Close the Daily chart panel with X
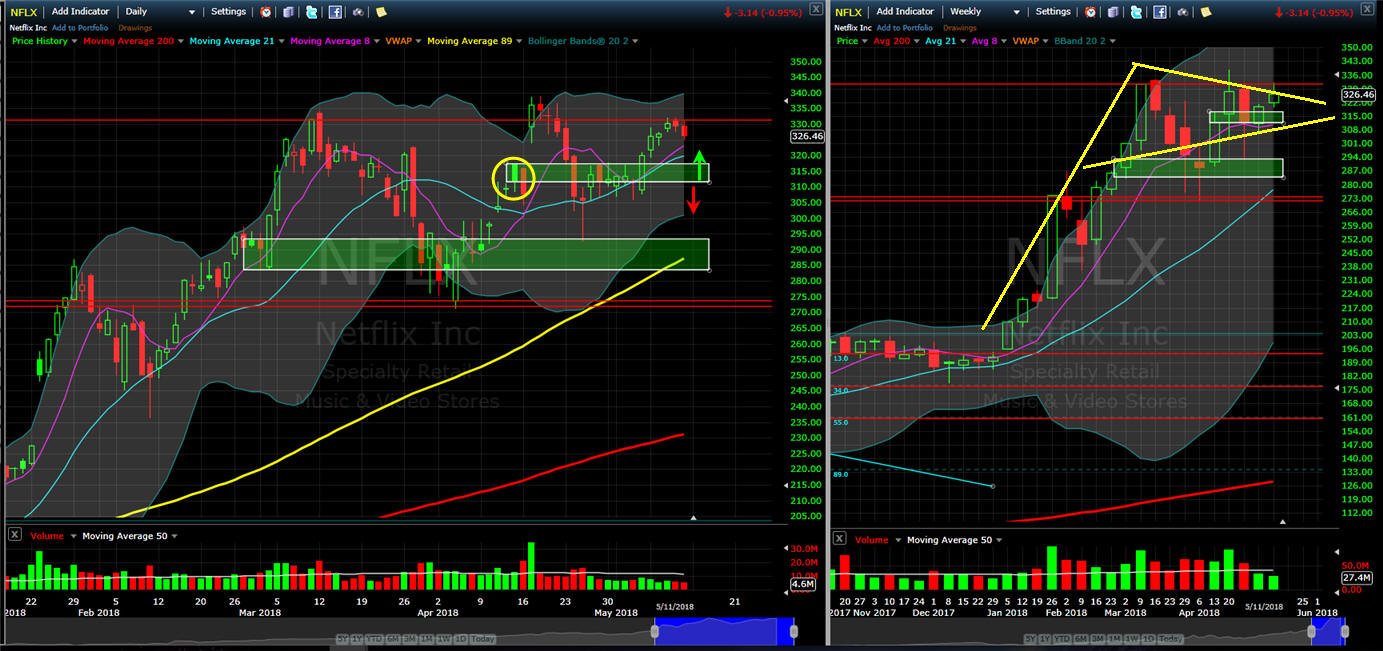 pyautogui.click(x=815, y=9)
